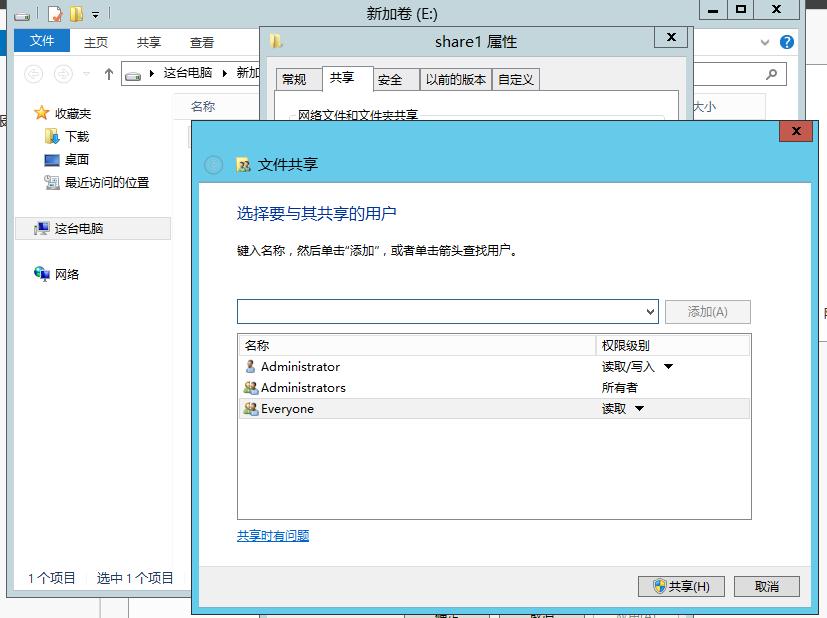Click the New Folder icon on Quick Access toolbar

(75, 13)
